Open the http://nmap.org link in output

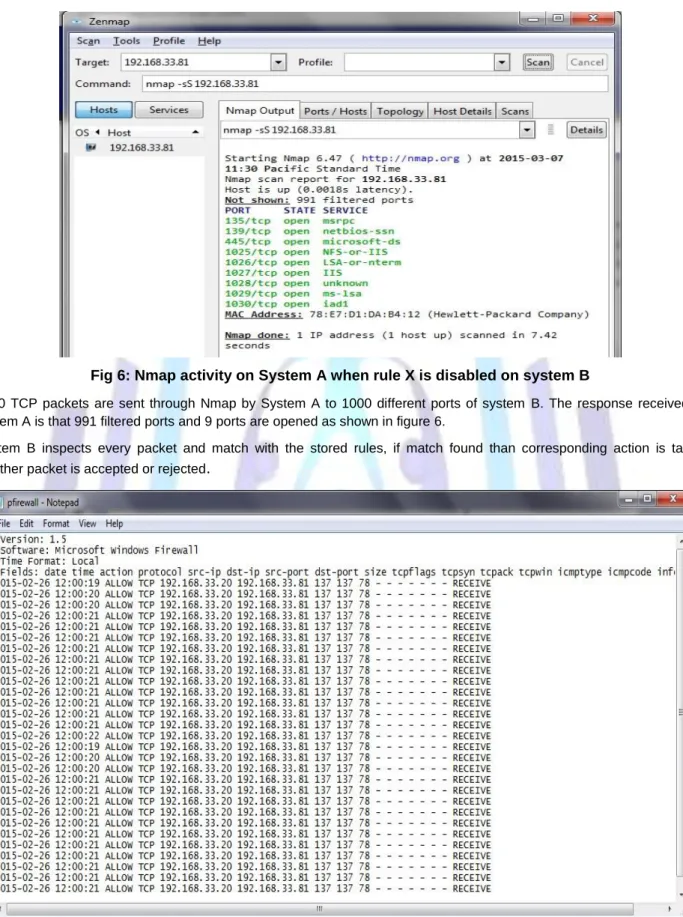[411, 158]
